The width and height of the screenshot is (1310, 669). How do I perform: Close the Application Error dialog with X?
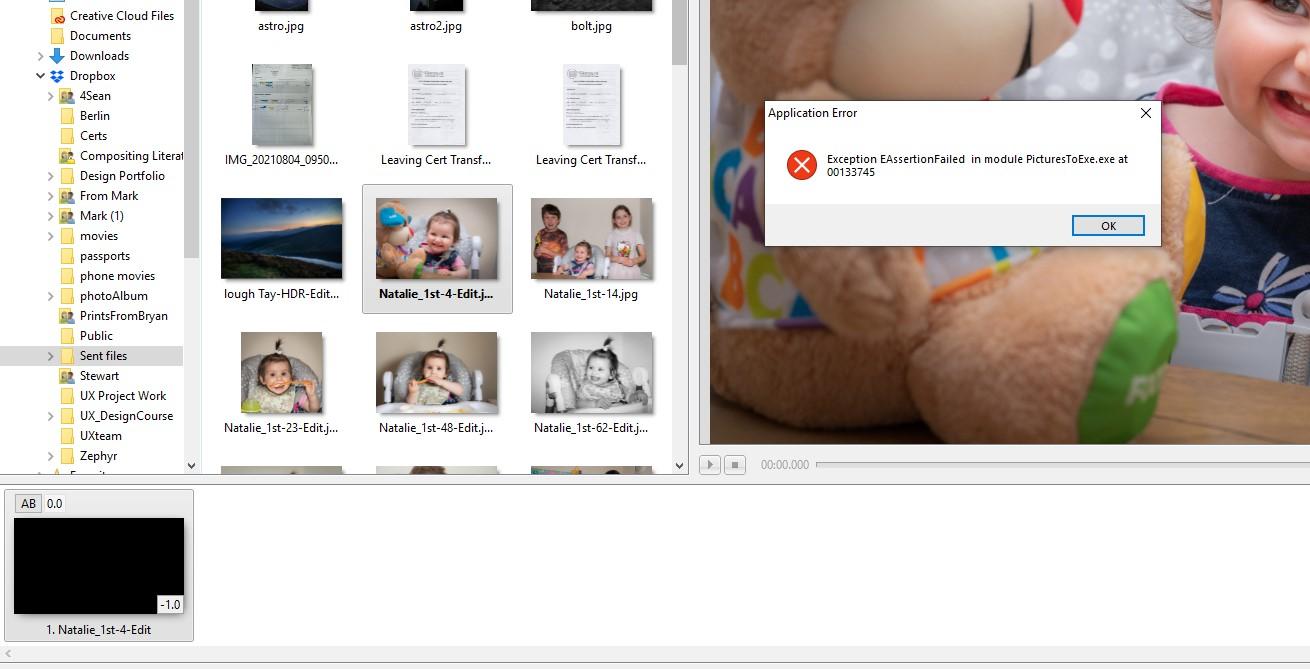(x=1145, y=113)
